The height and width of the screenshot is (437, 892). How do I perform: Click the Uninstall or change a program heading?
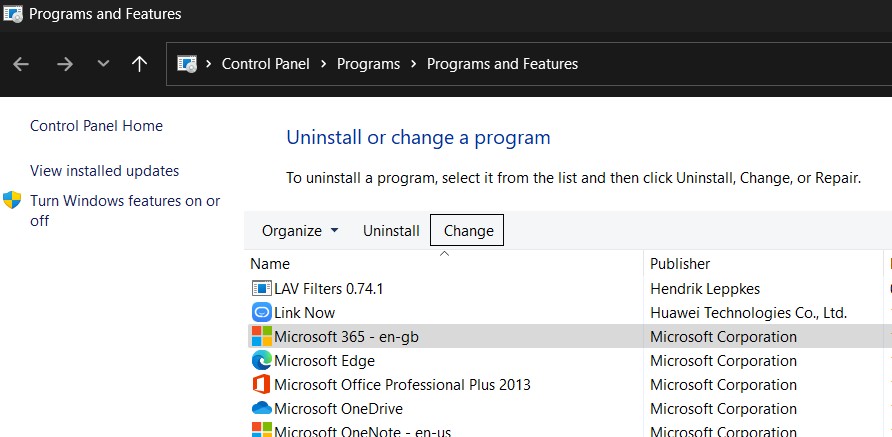tap(418, 137)
